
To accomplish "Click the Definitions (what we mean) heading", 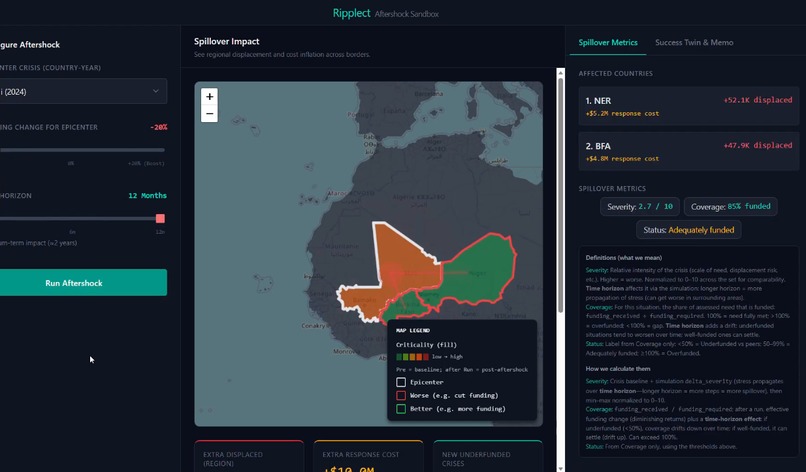I will pos(624,258).
